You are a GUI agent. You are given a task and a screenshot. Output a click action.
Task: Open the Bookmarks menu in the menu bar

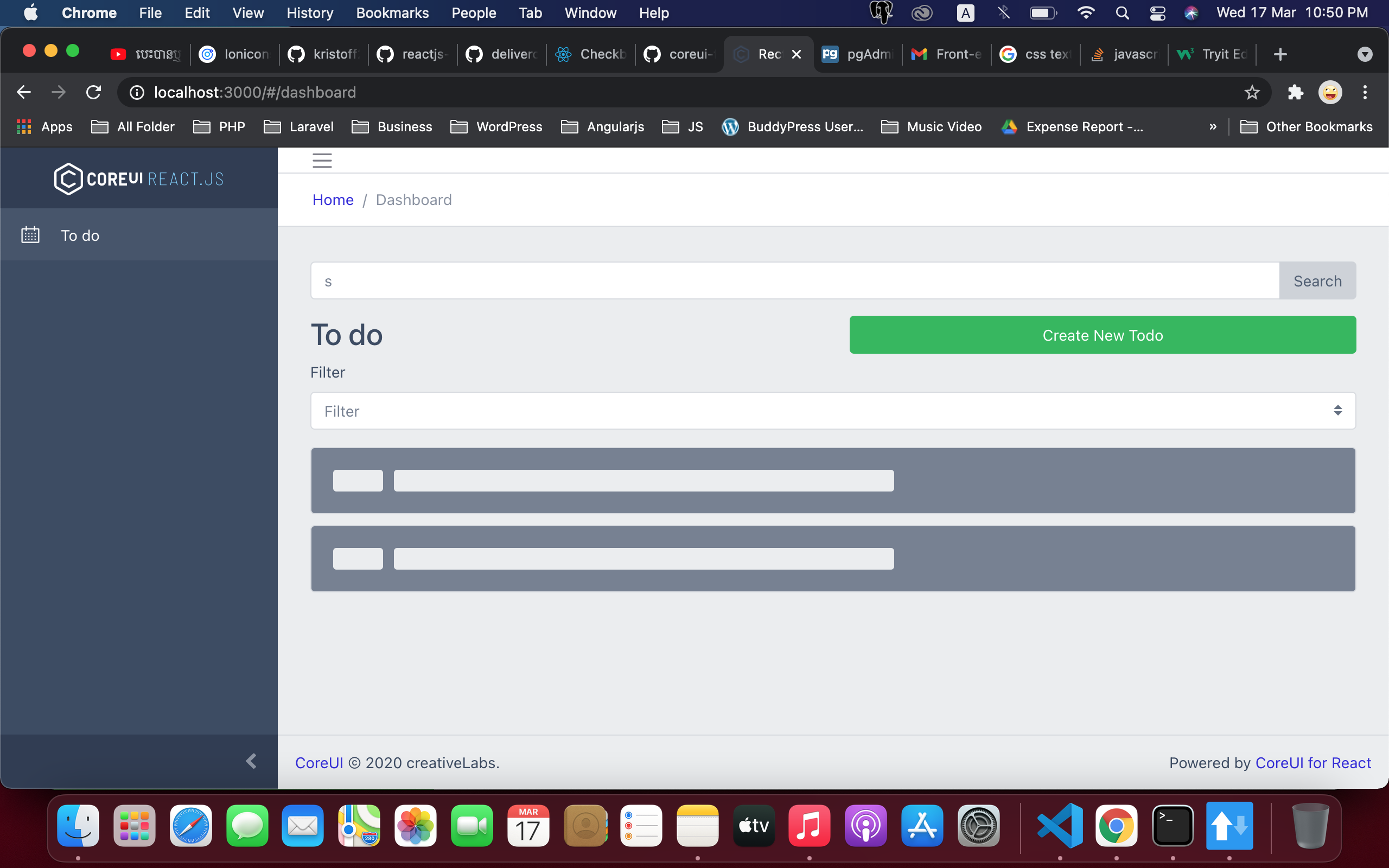tap(392, 12)
